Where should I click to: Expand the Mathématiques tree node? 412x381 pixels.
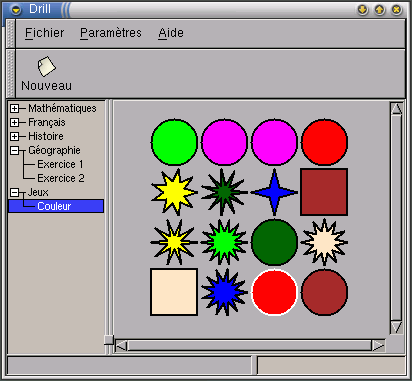pos(14,108)
